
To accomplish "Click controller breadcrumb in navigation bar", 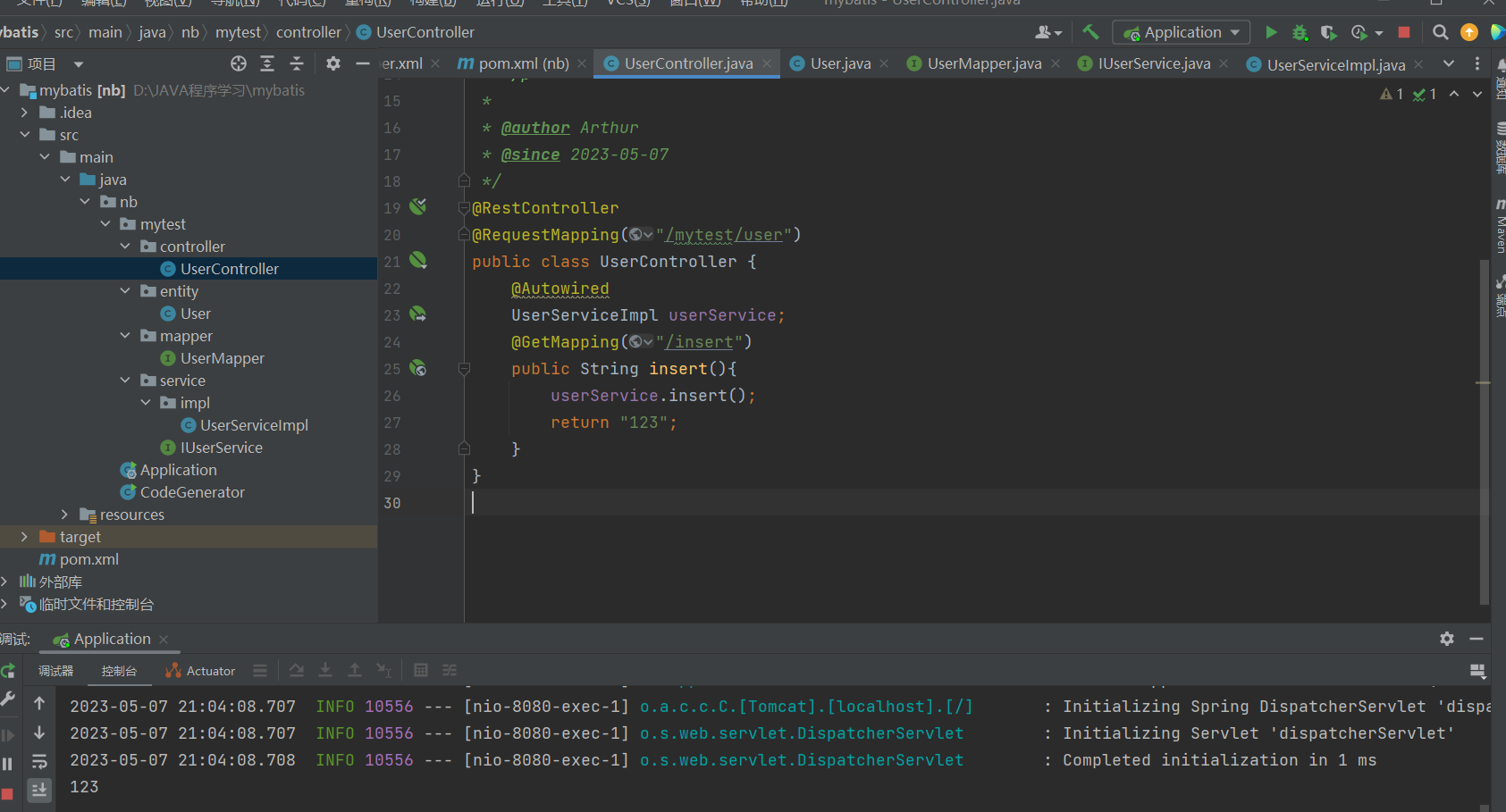I will 308,32.
